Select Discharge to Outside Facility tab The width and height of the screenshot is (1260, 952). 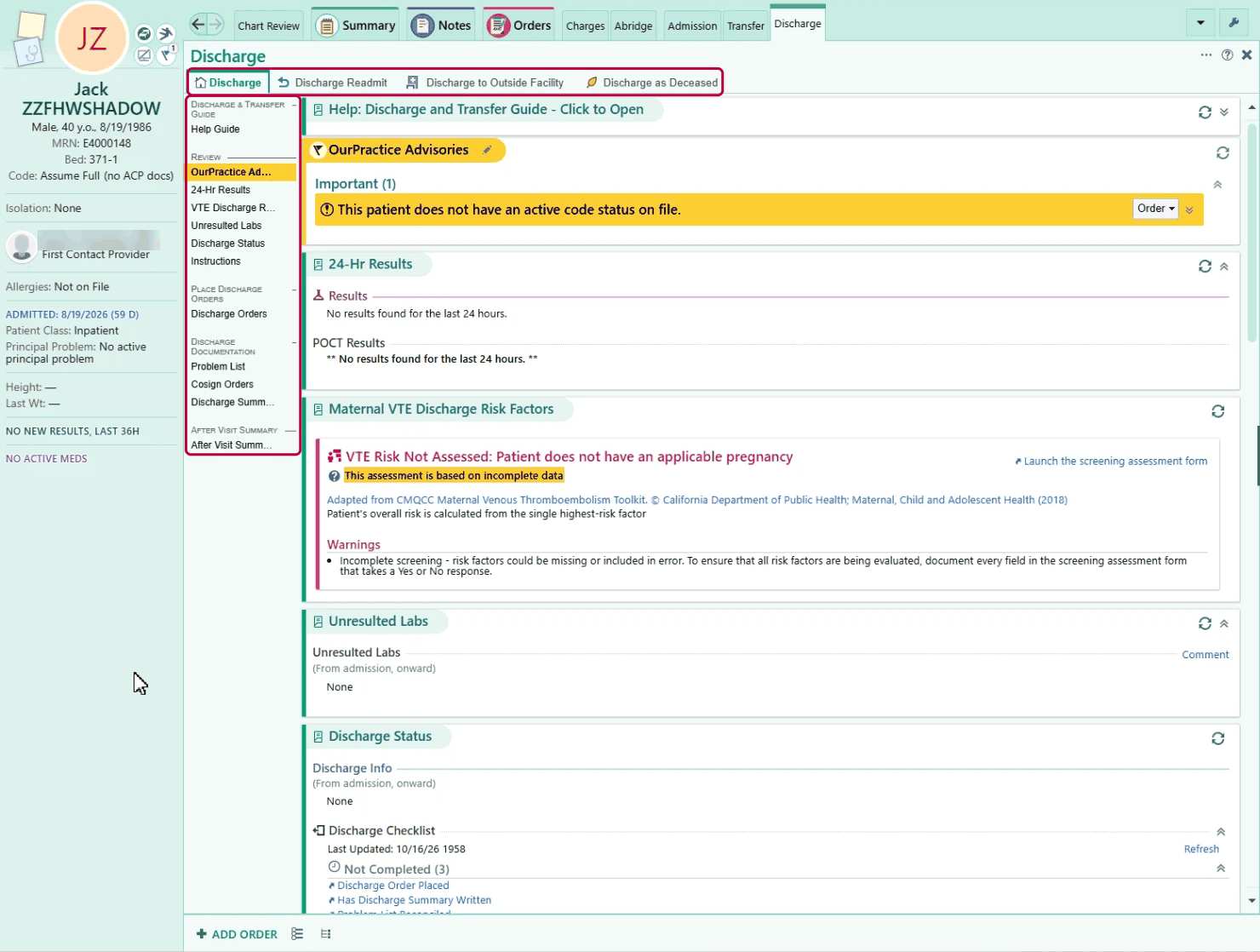click(x=485, y=83)
